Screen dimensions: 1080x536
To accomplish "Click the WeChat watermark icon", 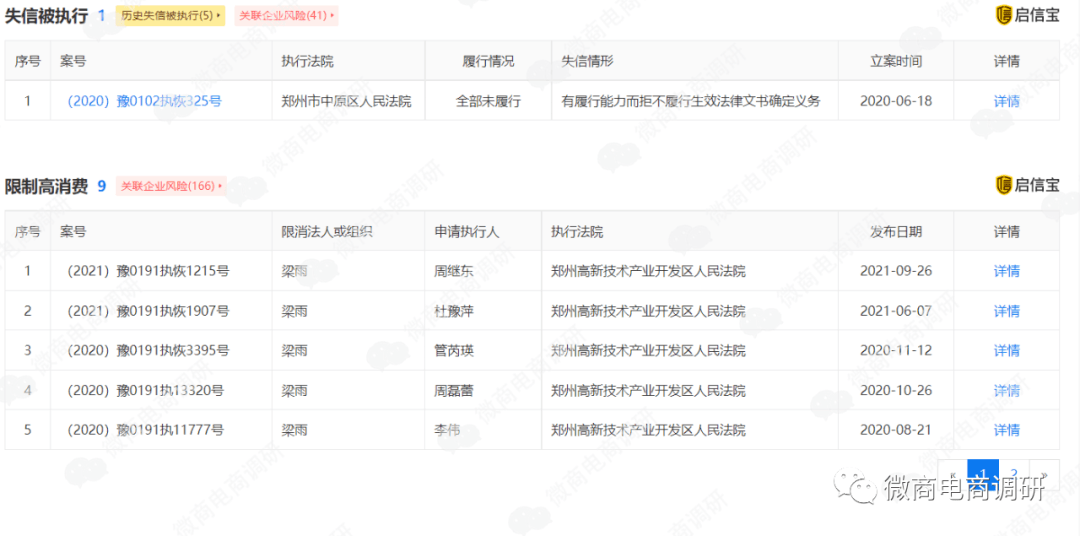I will [859, 489].
